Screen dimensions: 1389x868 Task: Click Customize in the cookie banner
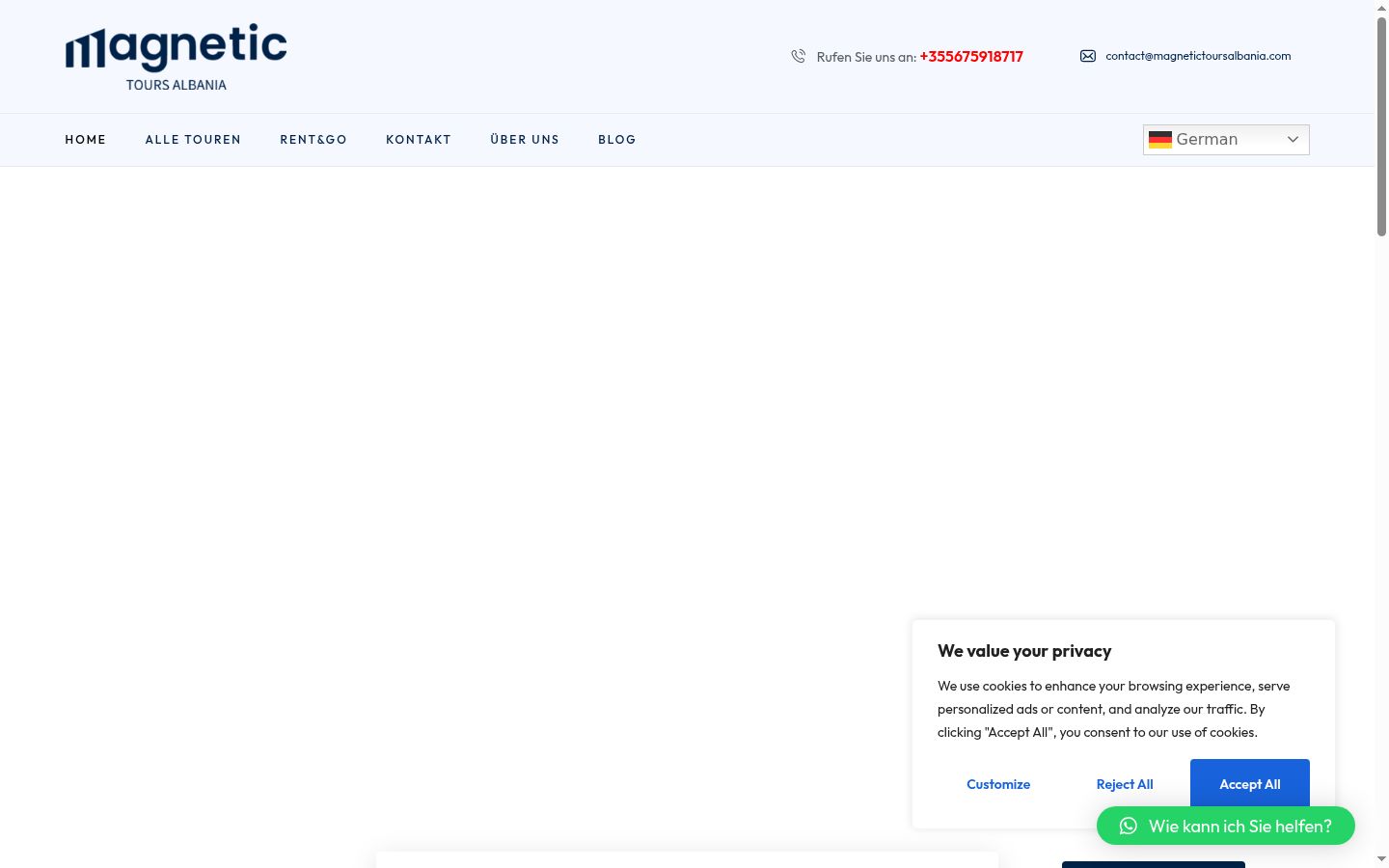pos(998,784)
